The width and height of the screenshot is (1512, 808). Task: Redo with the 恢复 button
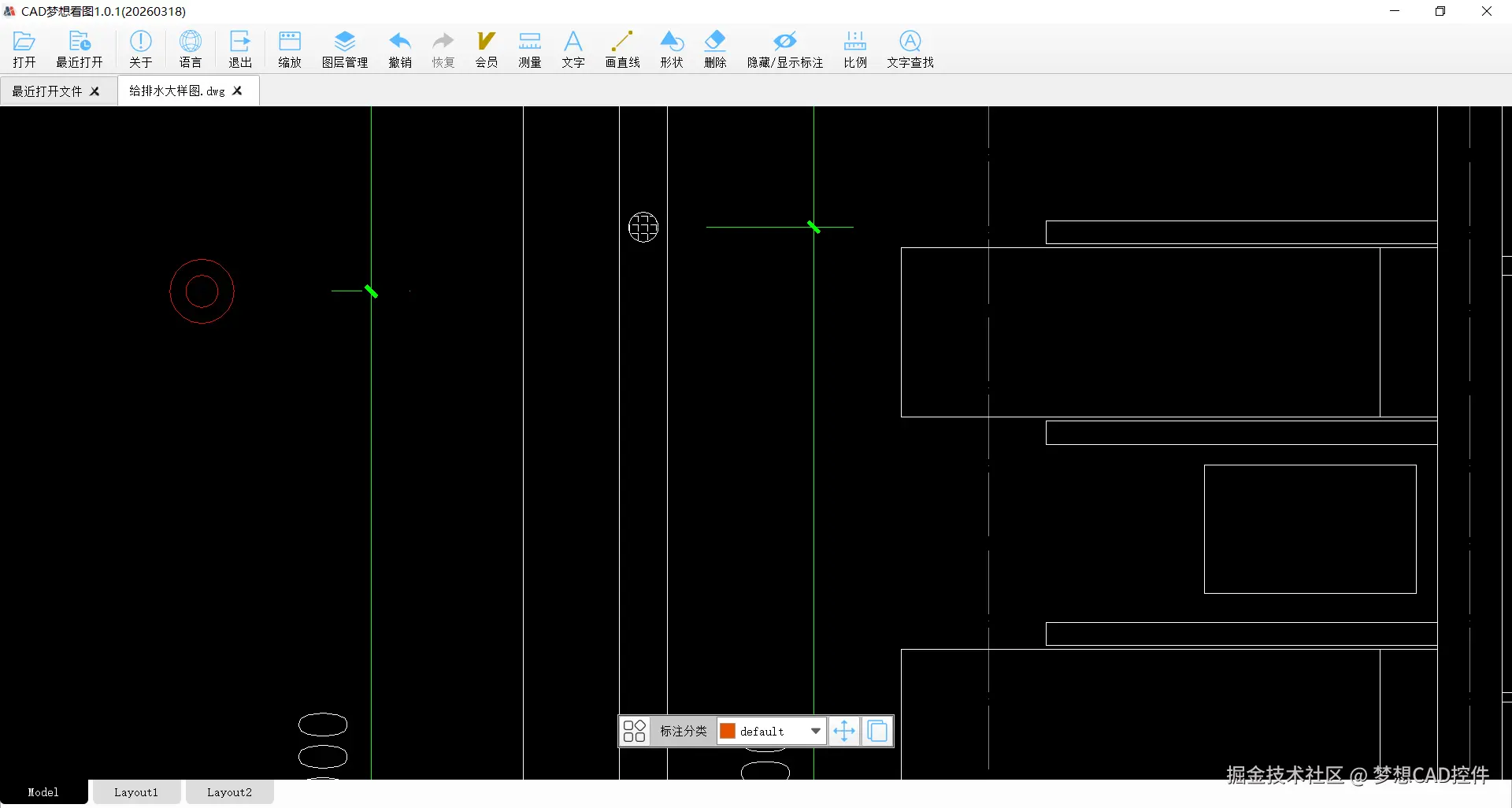443,50
